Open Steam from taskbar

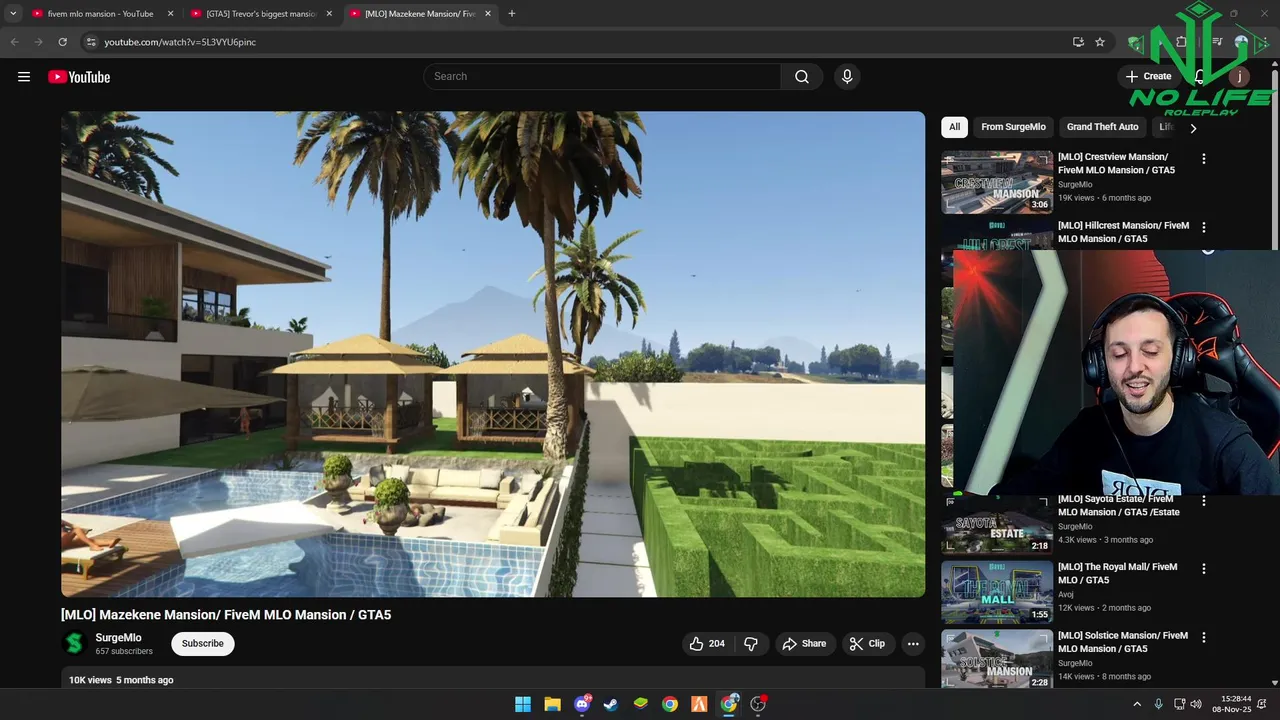point(611,704)
